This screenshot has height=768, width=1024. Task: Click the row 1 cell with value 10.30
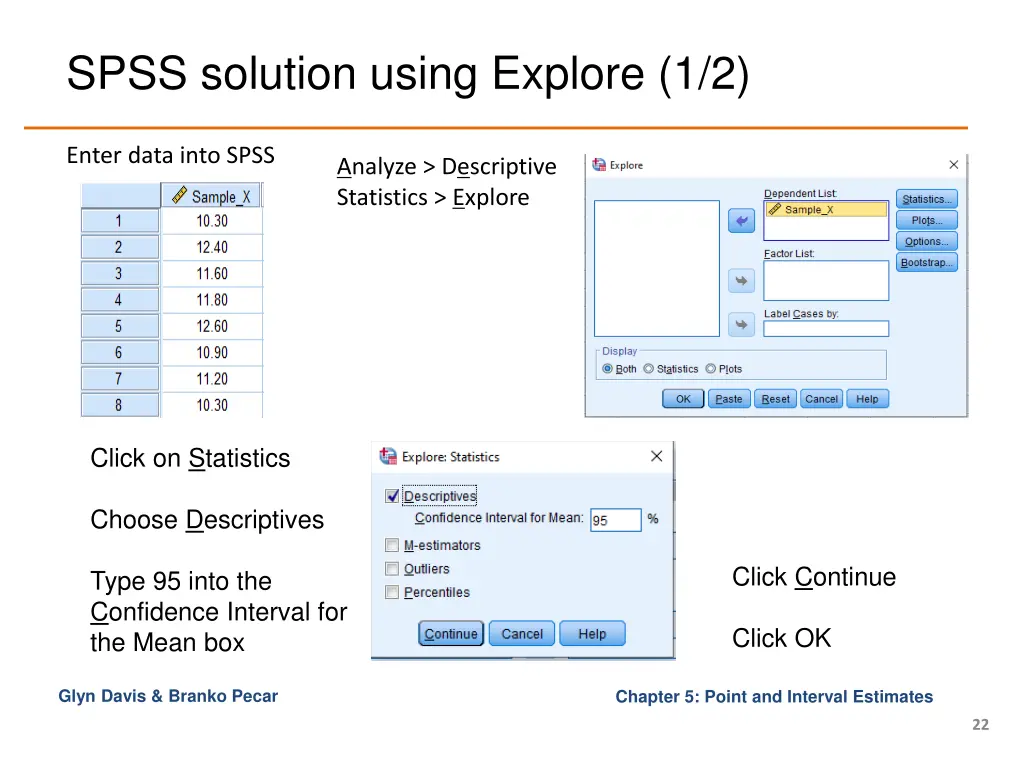212,221
